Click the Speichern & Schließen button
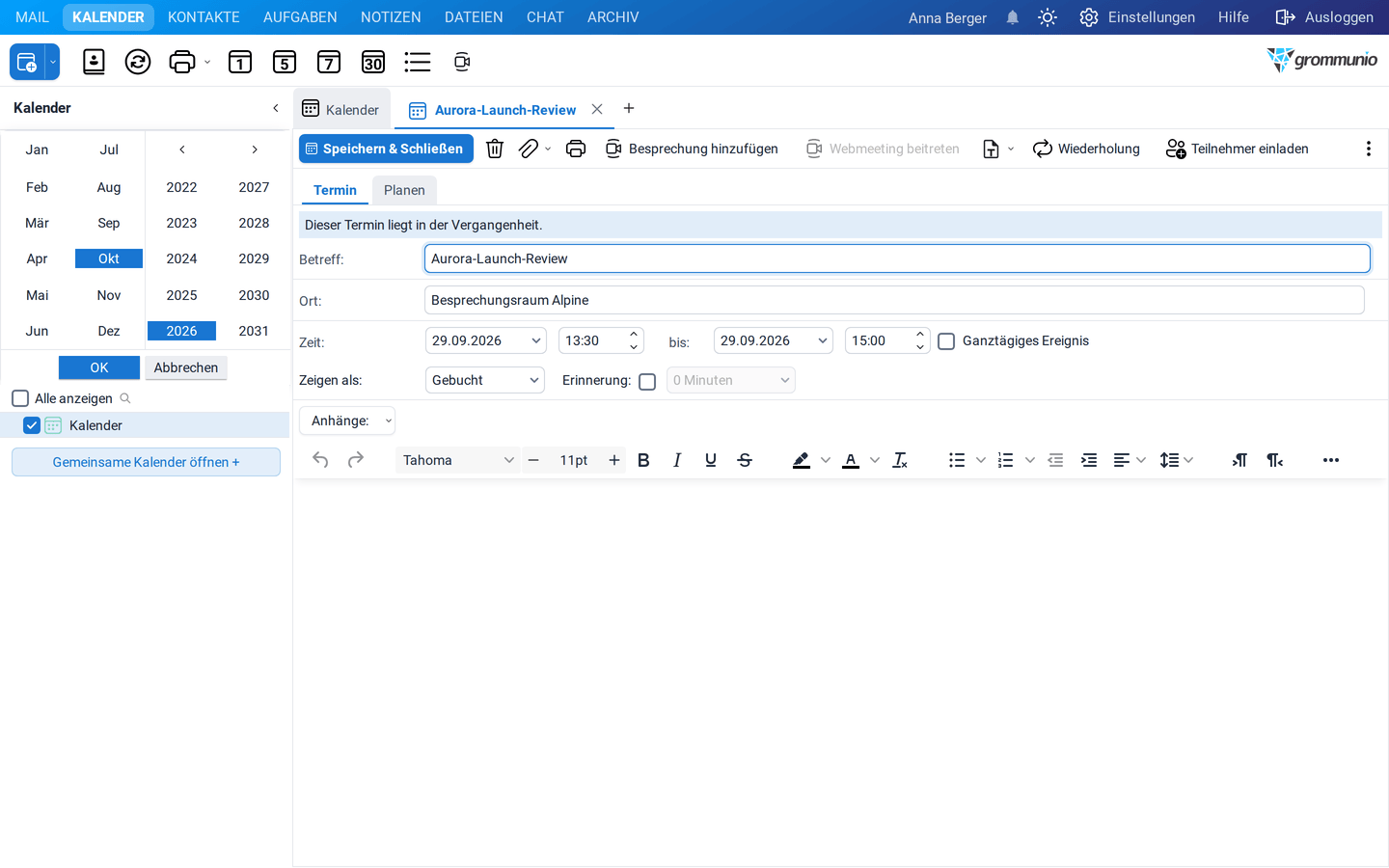Viewport: 1389px width, 868px height. click(386, 149)
